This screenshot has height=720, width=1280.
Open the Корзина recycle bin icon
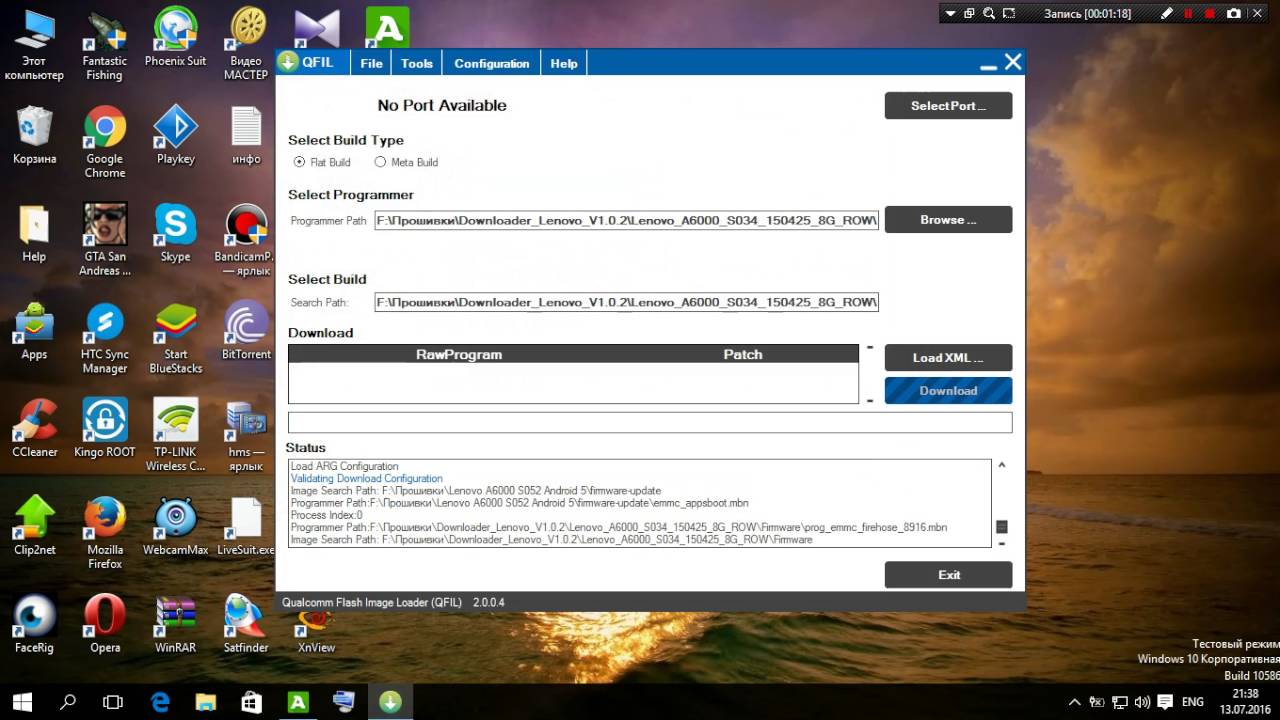click(34, 137)
